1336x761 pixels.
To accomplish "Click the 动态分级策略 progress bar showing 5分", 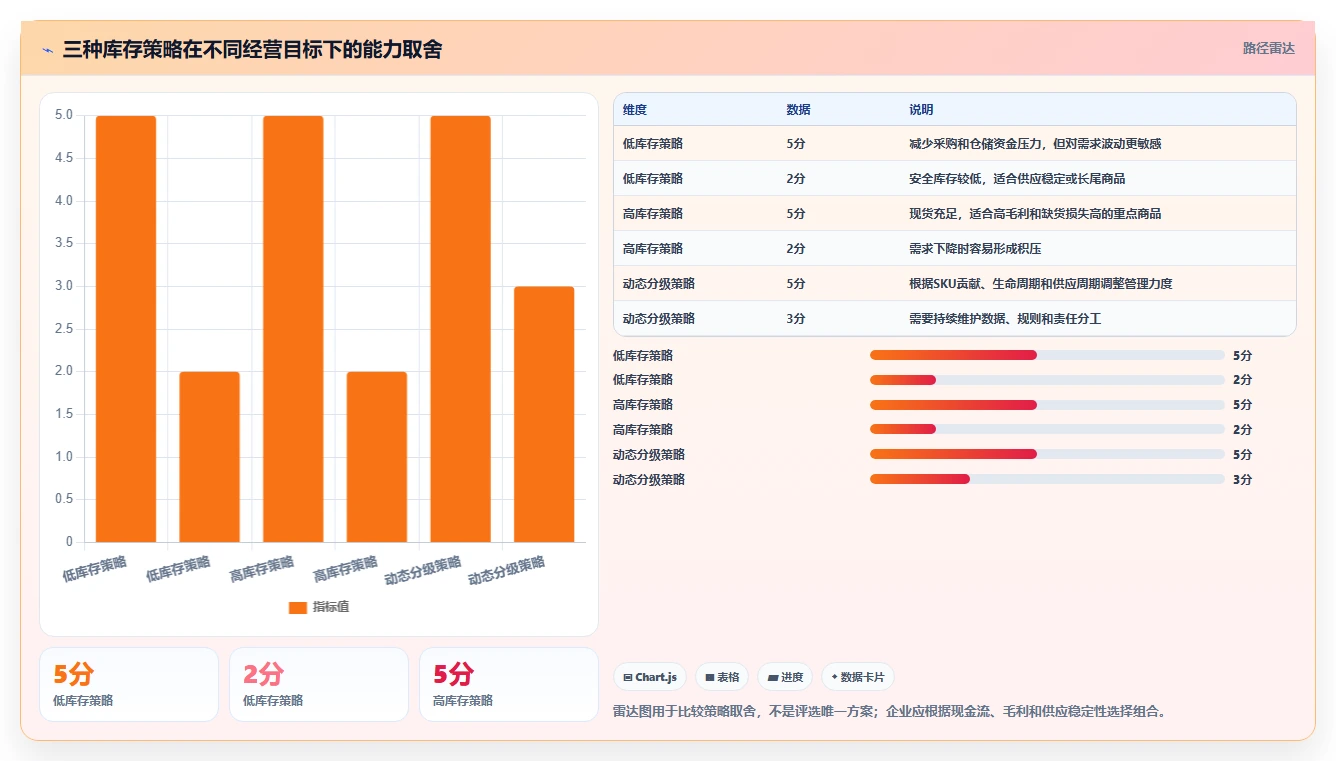I will 1047,455.
